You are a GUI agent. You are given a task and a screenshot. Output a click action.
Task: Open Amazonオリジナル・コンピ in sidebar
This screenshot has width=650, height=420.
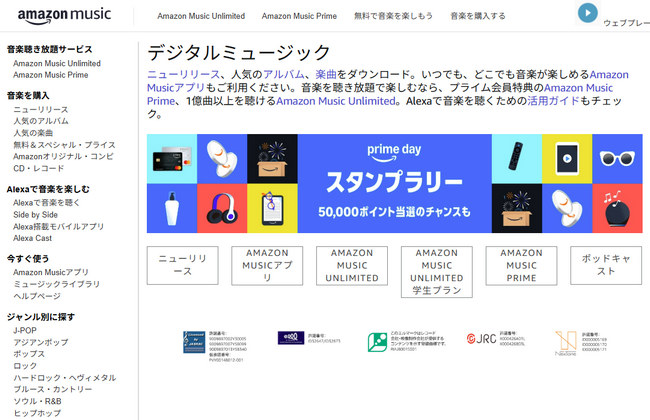[63, 156]
